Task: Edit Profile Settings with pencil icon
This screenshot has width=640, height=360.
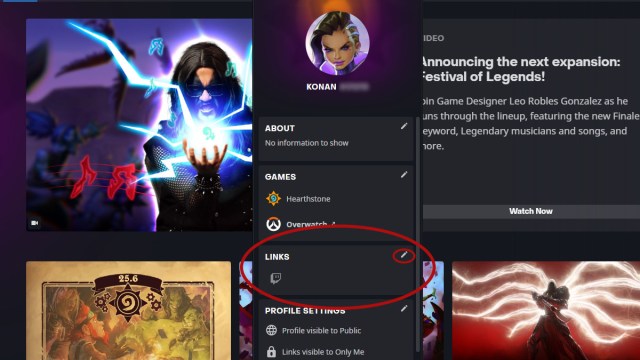Action: click(404, 309)
